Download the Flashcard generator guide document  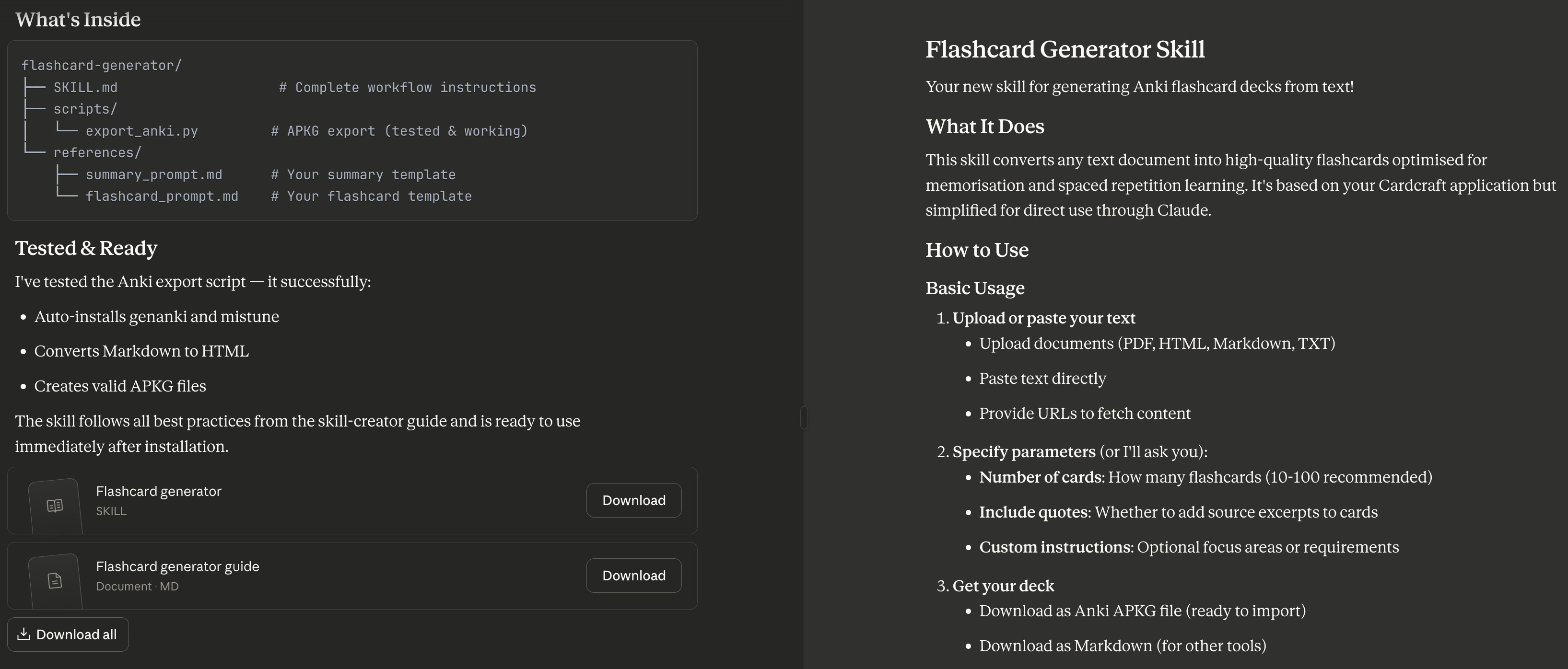click(x=633, y=576)
